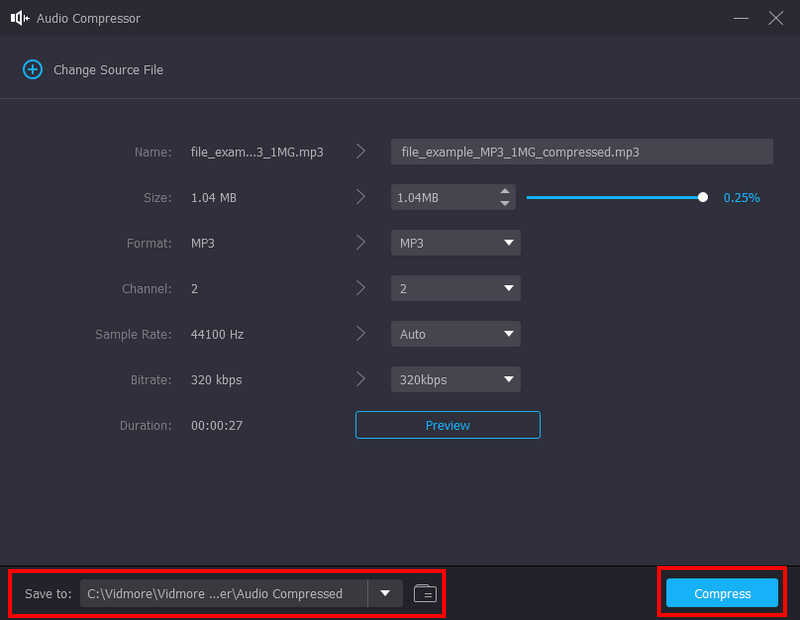This screenshot has width=800, height=620.
Task: Click the arrow icon beside the Size field
Action: coord(361,197)
